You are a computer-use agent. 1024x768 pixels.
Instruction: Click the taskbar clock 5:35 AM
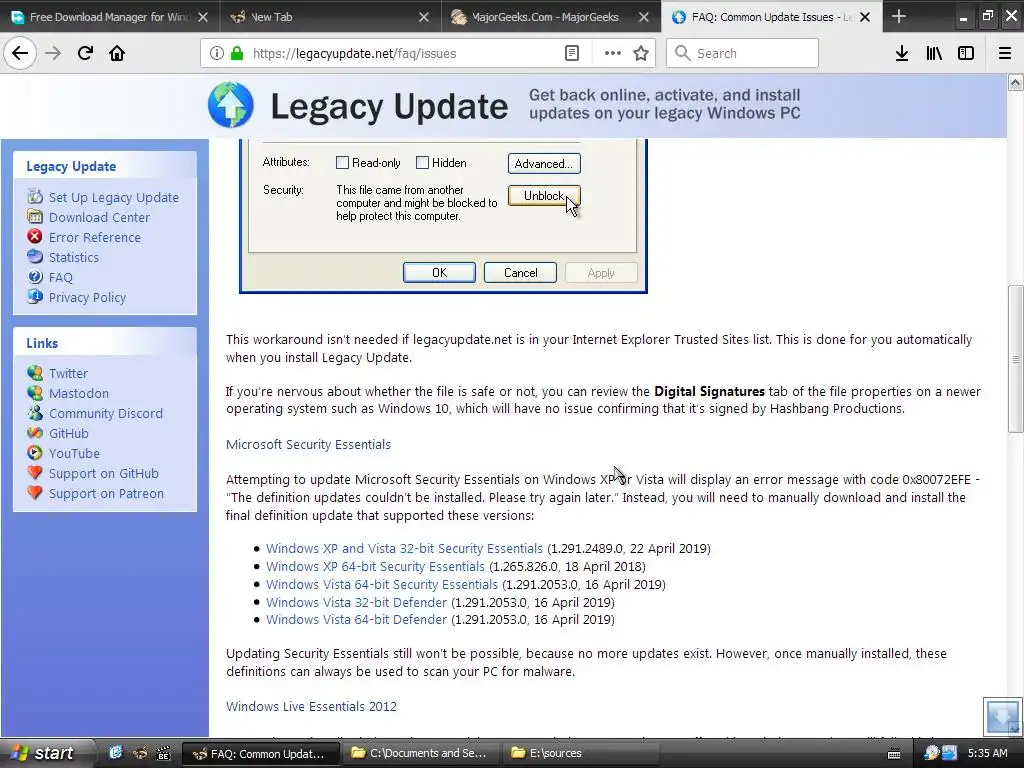click(987, 753)
